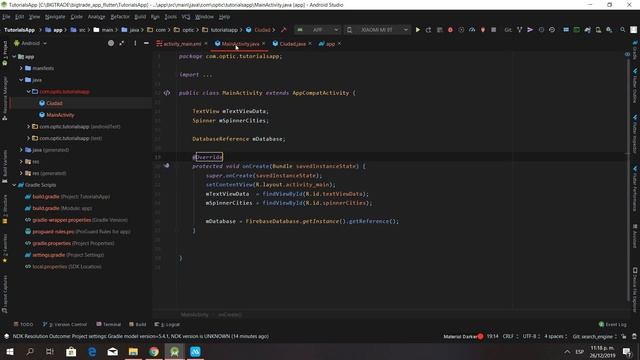This screenshot has width=640, height=360.
Task: Click the Git commit purple arrow icon
Action: tap(530, 30)
